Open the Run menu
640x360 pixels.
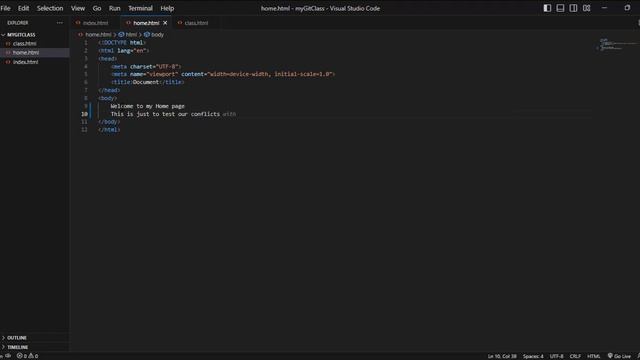[x=114, y=8]
